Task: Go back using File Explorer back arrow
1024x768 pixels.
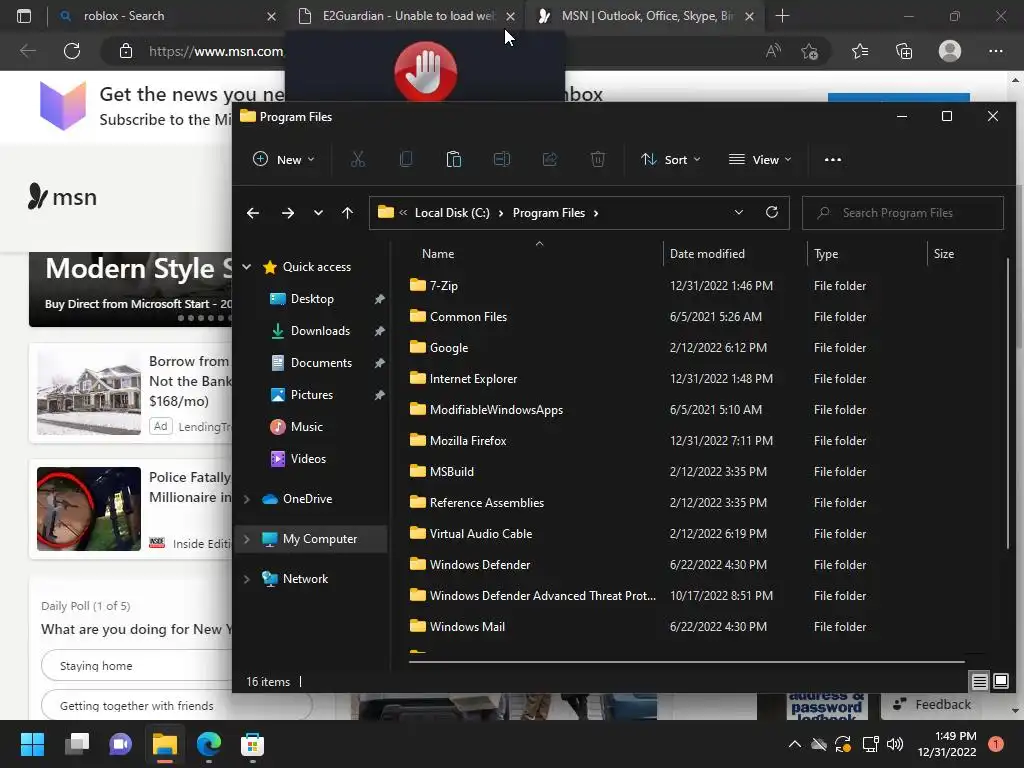Action: [x=253, y=213]
